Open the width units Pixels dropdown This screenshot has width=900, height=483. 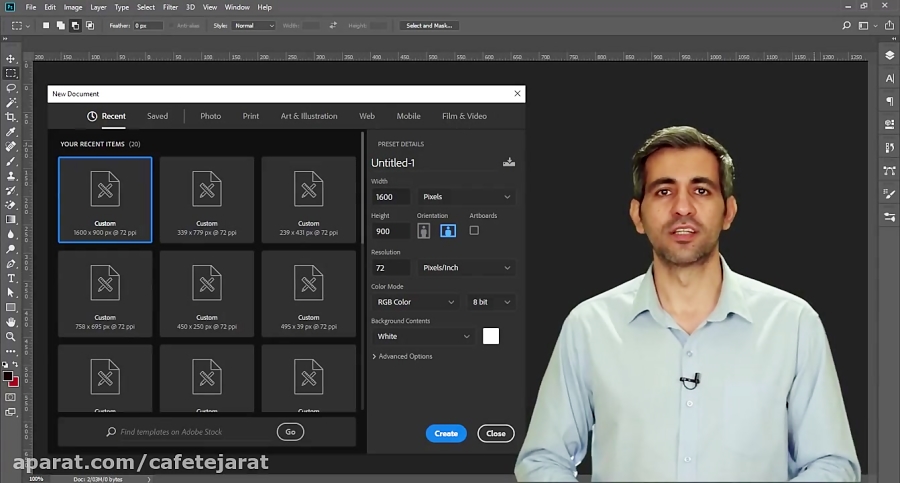[466, 197]
